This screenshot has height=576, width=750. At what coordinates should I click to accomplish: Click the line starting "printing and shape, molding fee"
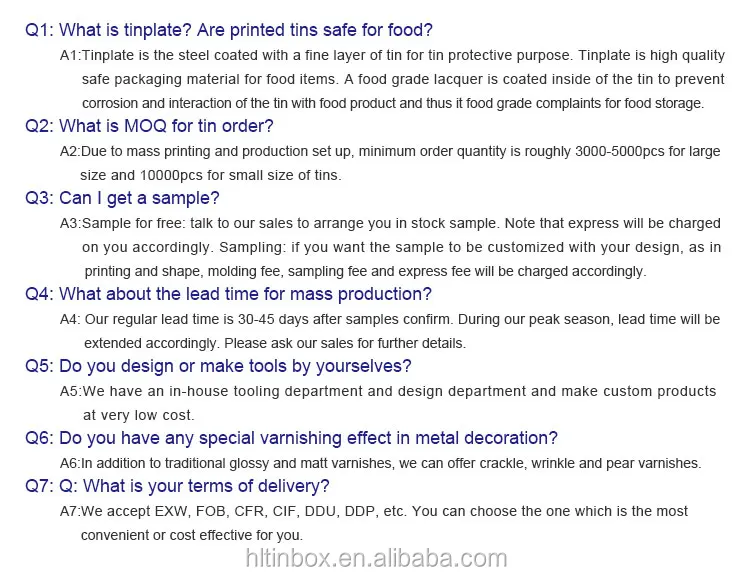(x=365, y=271)
